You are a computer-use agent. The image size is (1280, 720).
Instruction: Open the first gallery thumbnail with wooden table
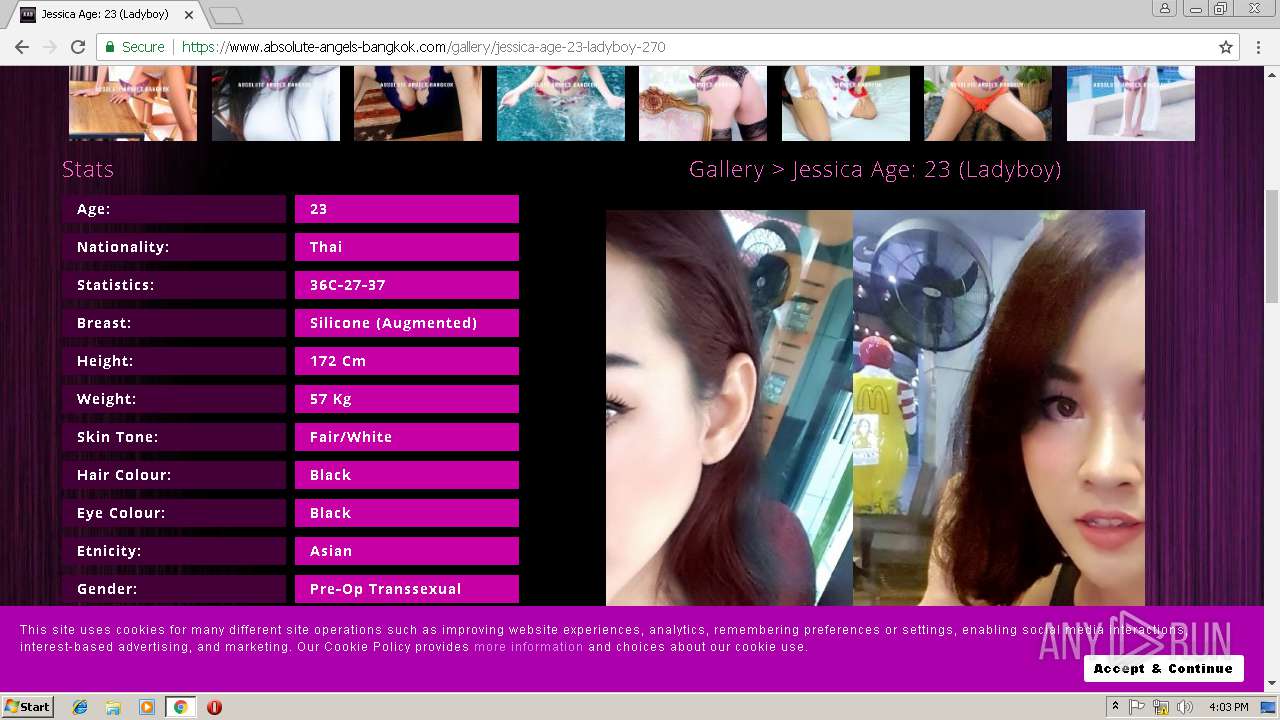(133, 103)
